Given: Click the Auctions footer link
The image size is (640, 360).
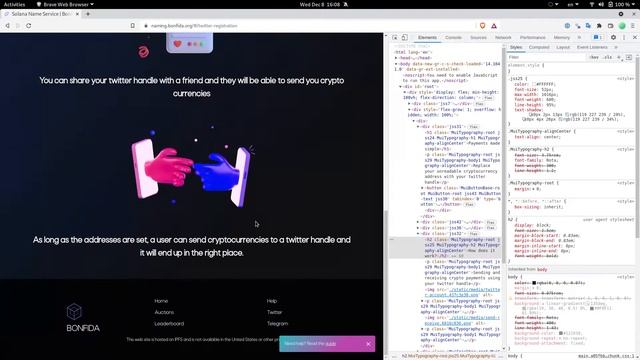Looking at the screenshot, I should (x=164, y=312).
